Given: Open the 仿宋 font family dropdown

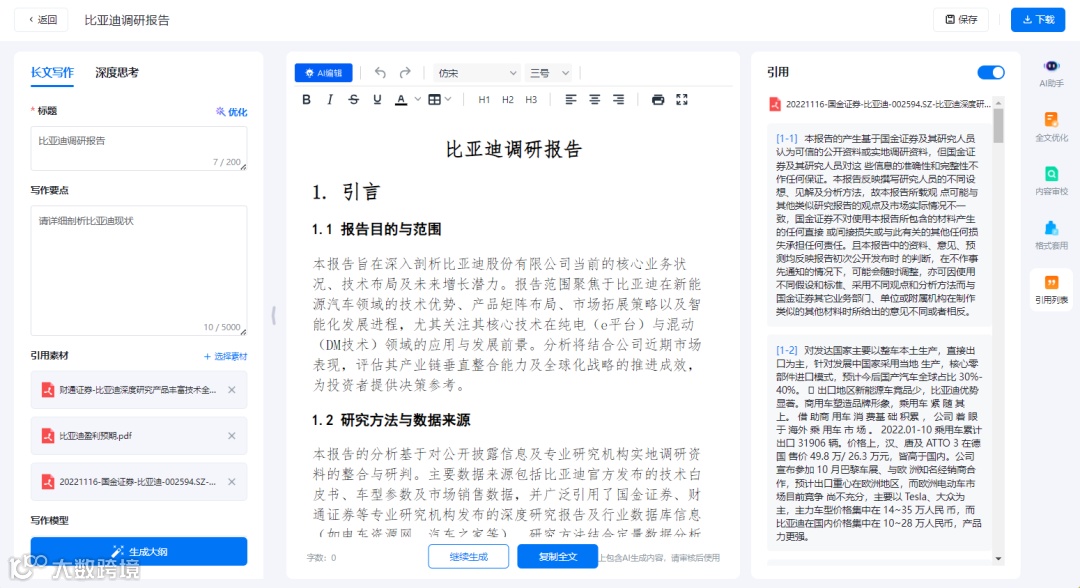Looking at the screenshot, I should pos(477,73).
